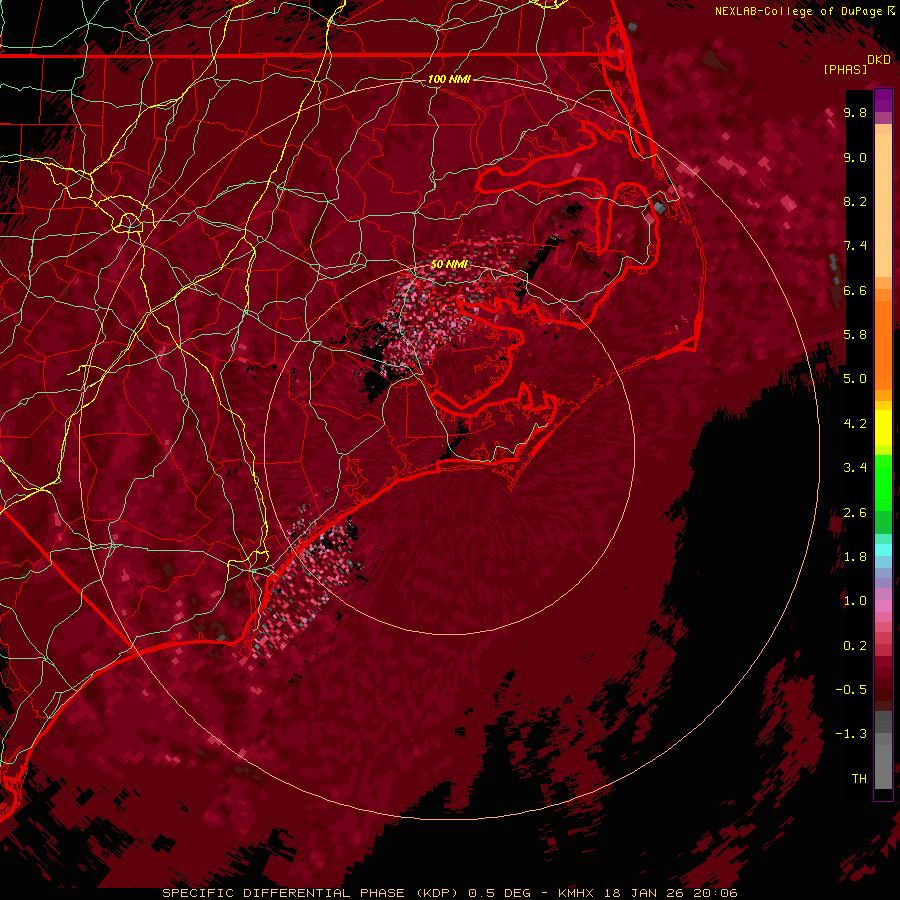Screen dimensions: 900x900
Task: Click the 1.0 value on the color scale
Action: pos(855,601)
